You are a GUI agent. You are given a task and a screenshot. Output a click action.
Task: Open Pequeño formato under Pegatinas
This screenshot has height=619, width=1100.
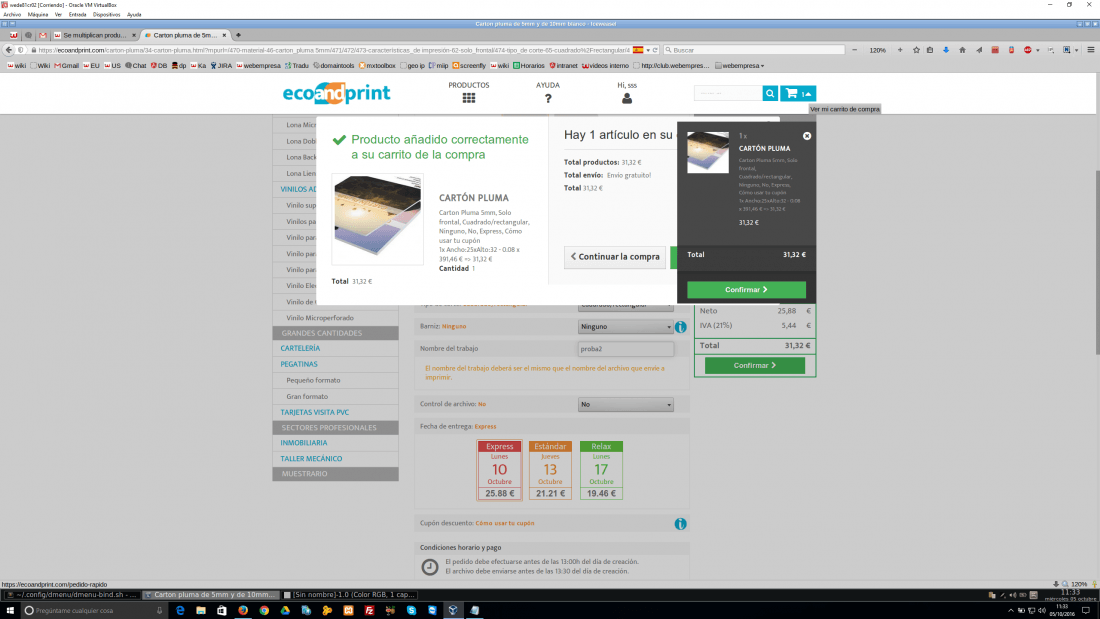click(313, 380)
